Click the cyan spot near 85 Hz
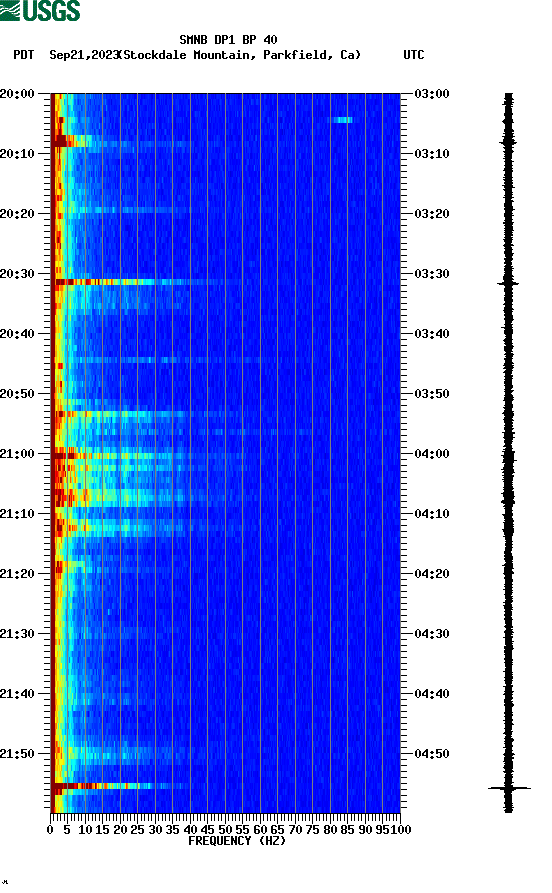Image resolution: width=552 pixels, height=893 pixels. point(343,120)
